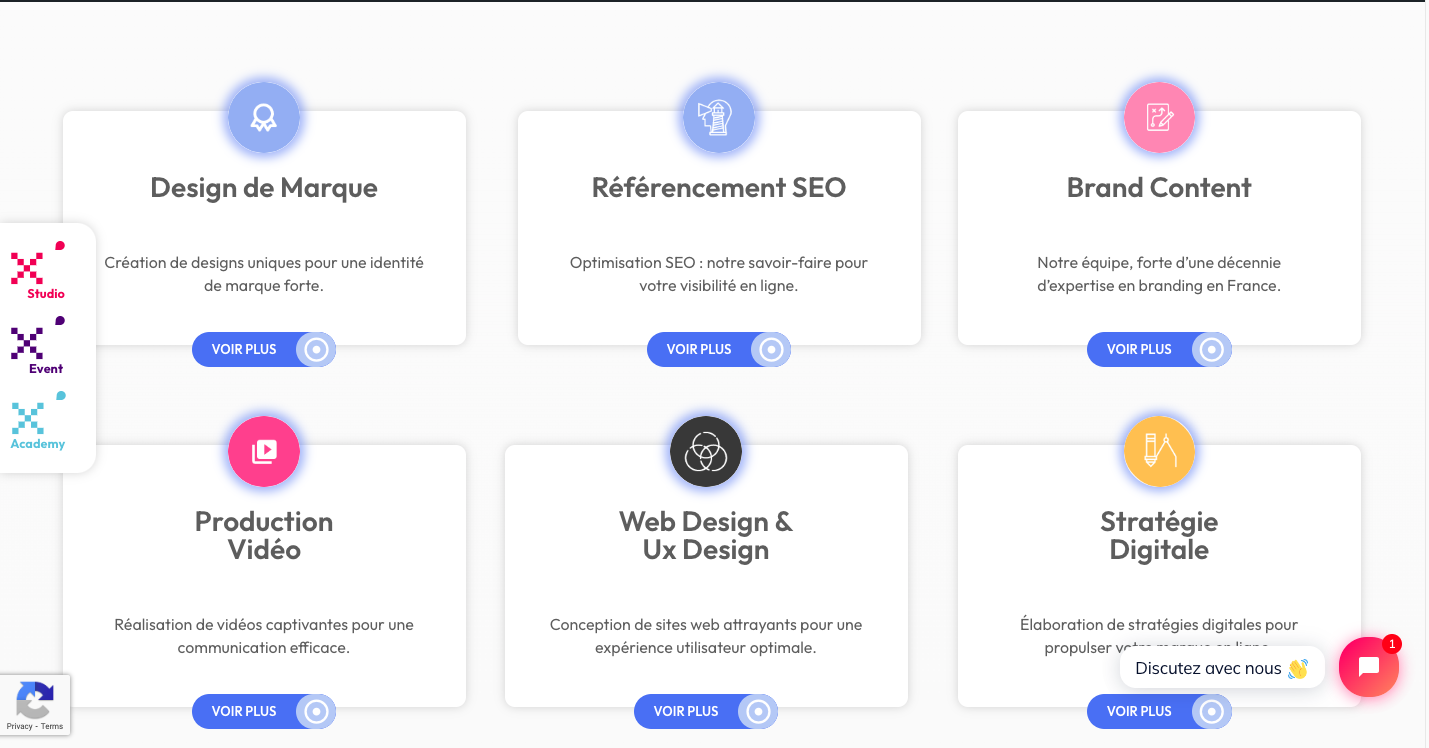Select the pink Brand Content pen icon

1158,117
